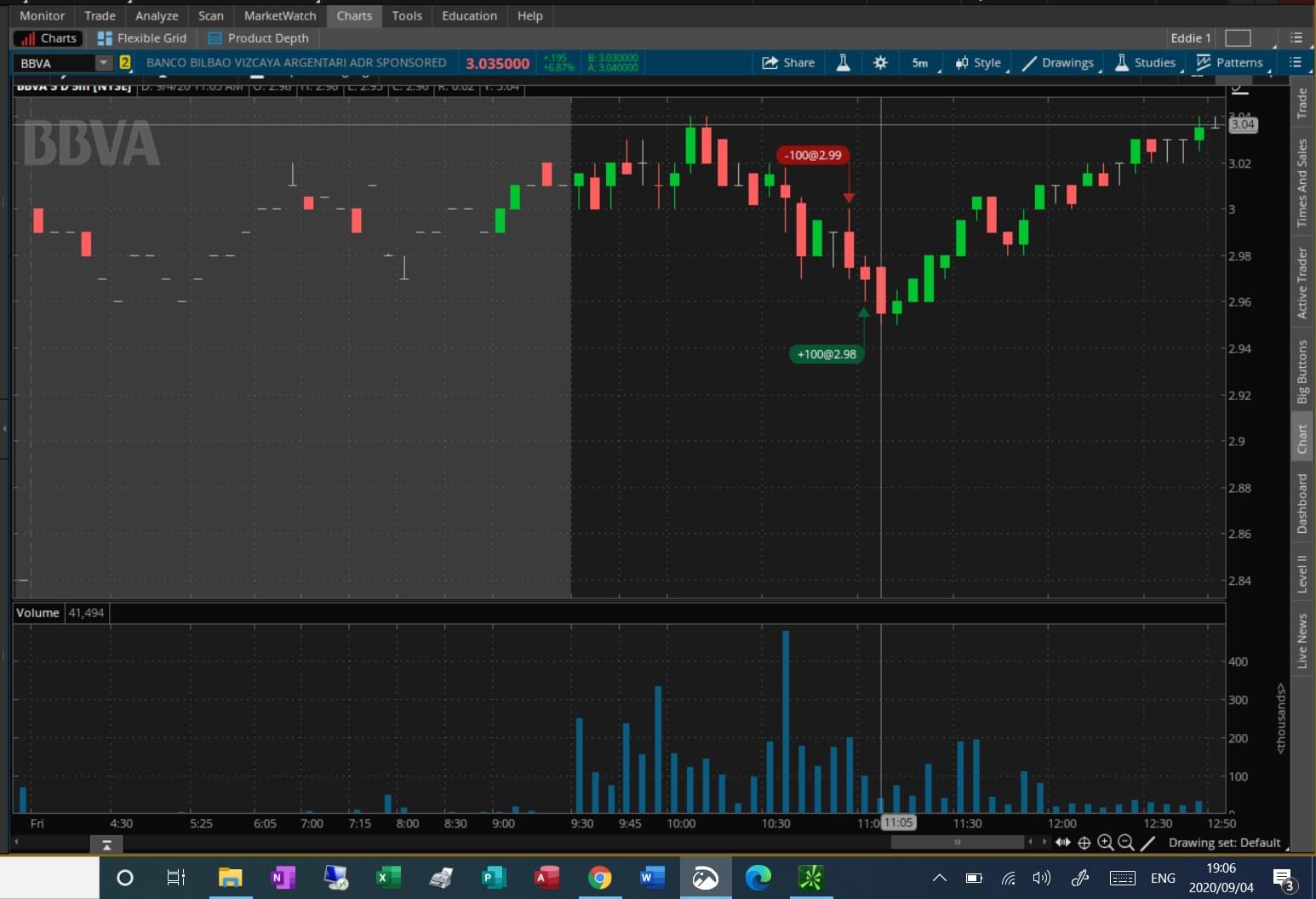Open the Analyze tab

[157, 15]
